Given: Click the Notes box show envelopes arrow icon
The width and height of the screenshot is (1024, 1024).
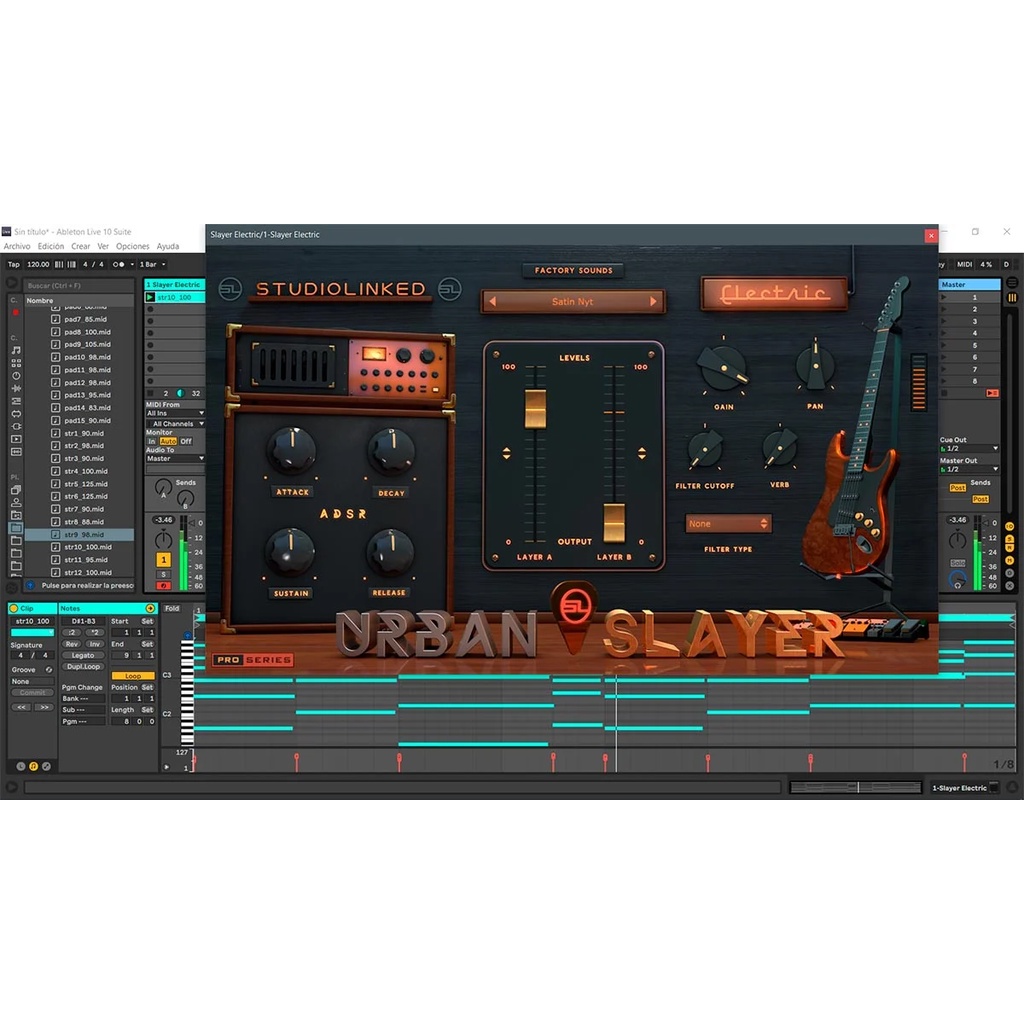Looking at the screenshot, I should pyautogui.click(x=150, y=609).
